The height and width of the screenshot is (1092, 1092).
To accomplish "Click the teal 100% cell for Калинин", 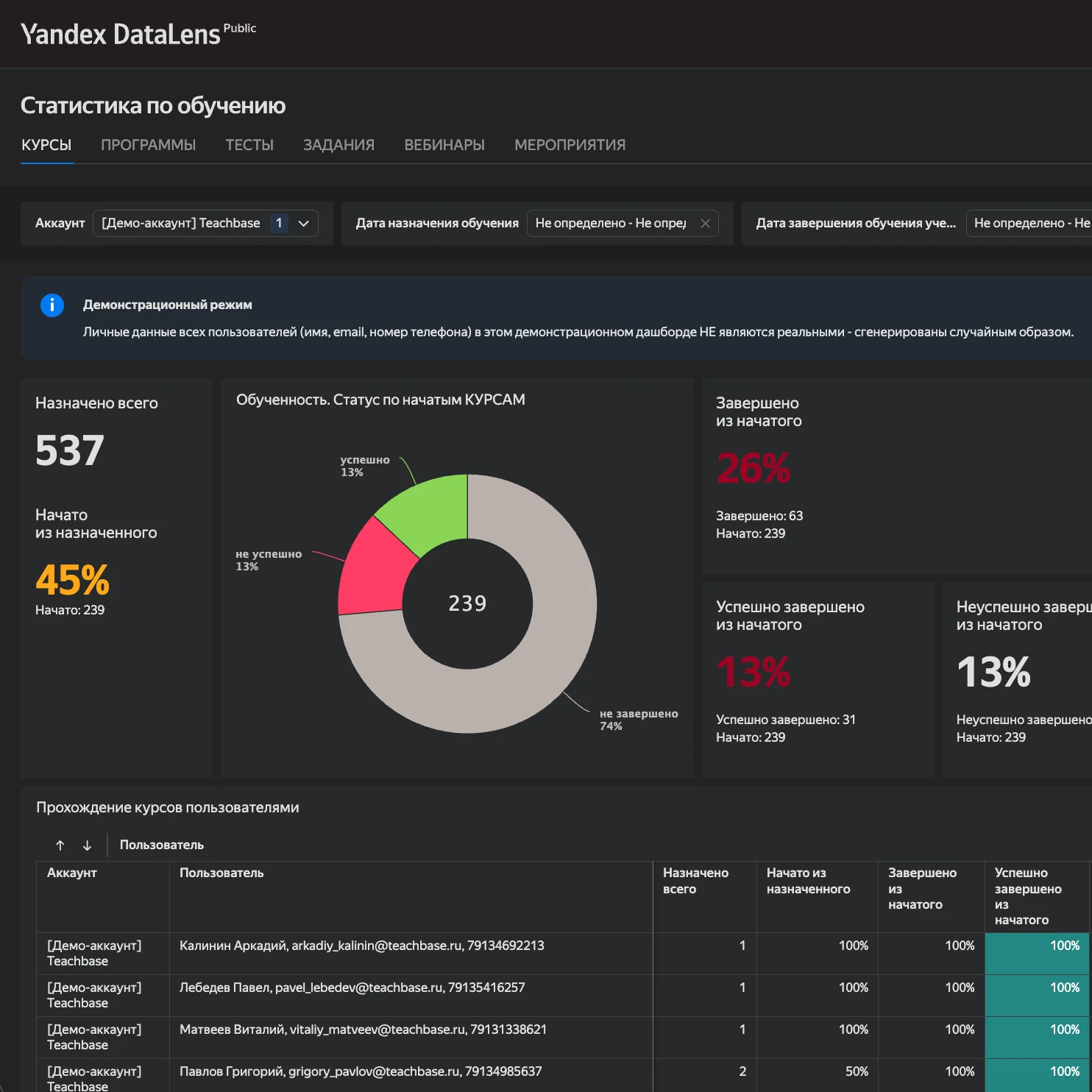I will 1038,954.
